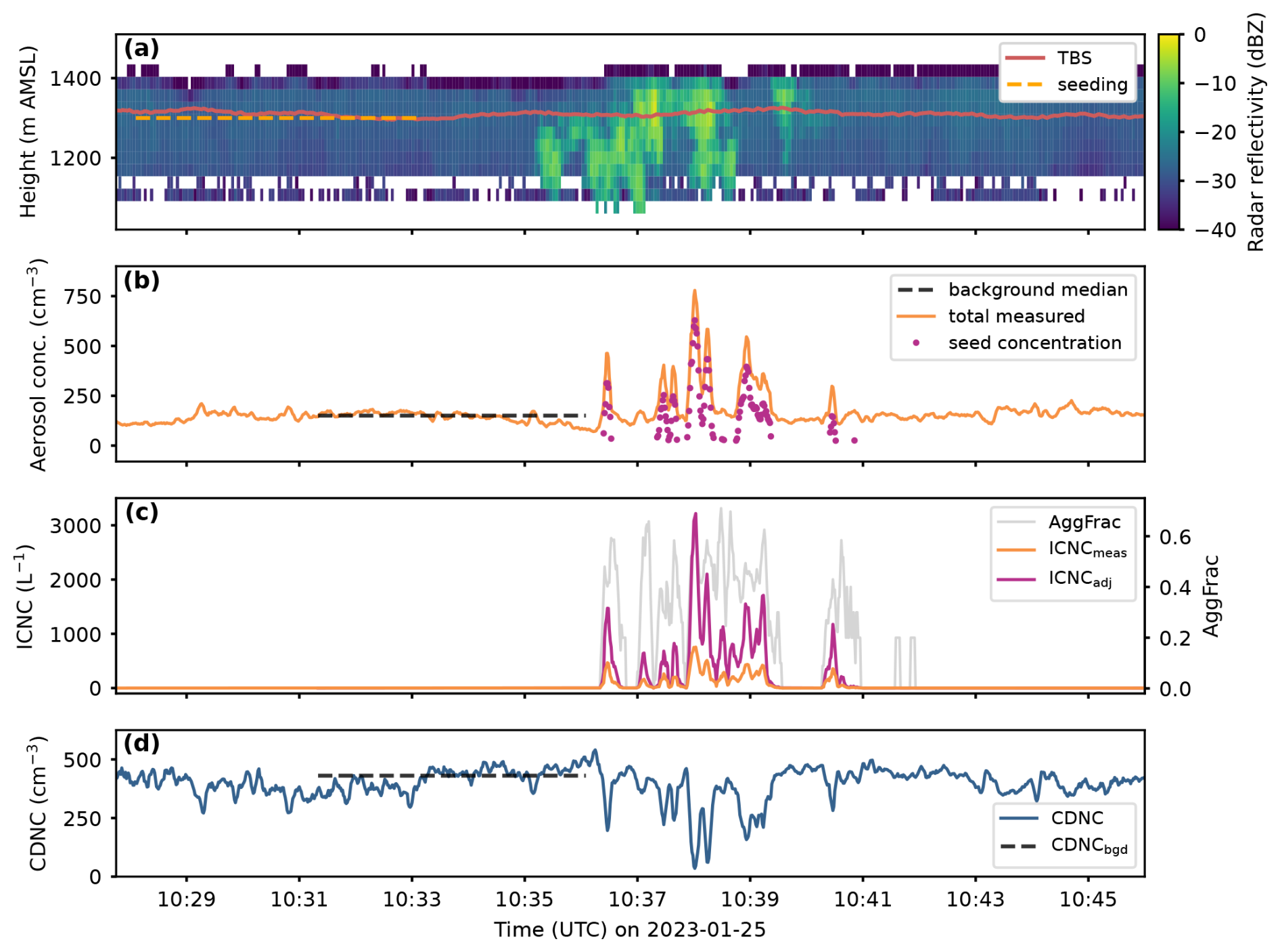Click the panel (c) label
Viewport: 1280px width, 952px height.
pyautogui.click(x=141, y=512)
